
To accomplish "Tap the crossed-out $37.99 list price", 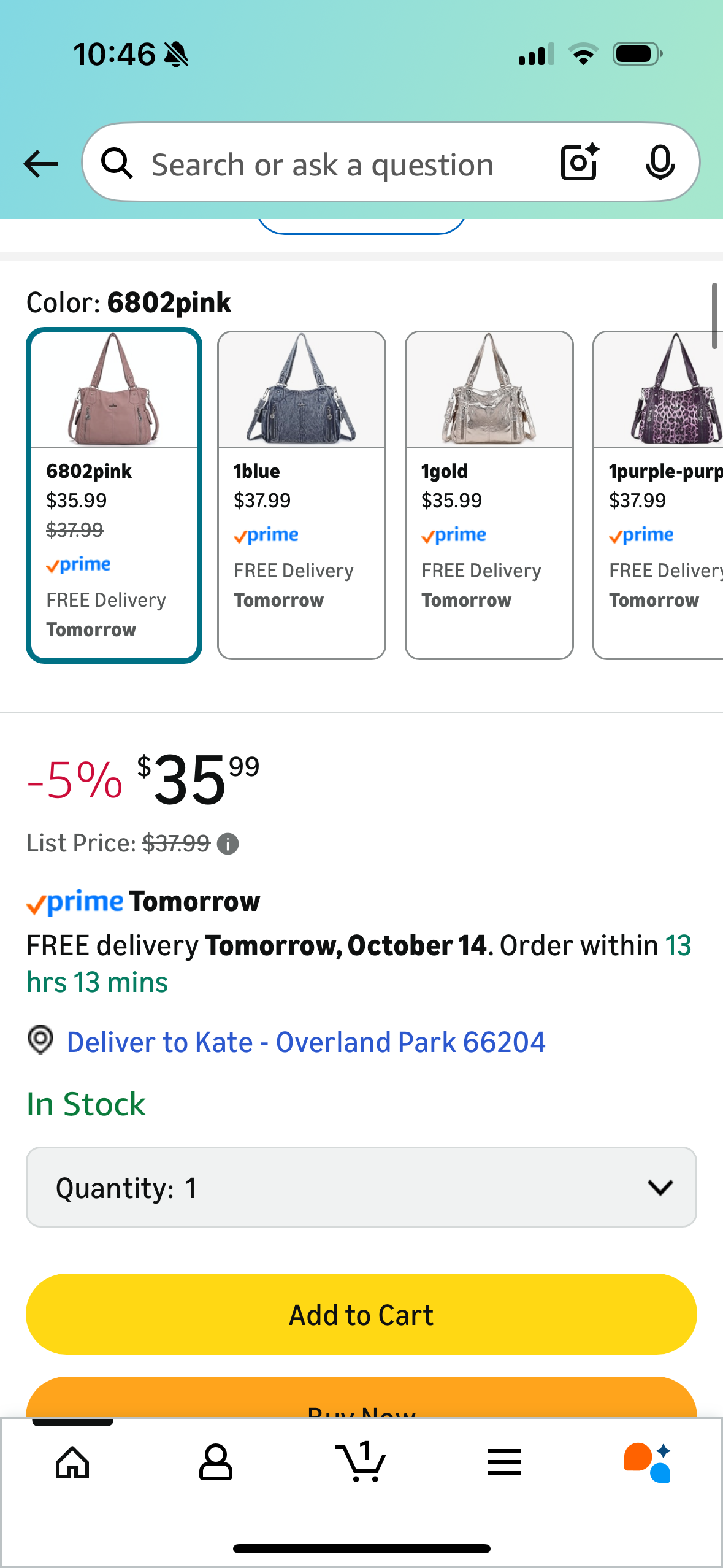I will point(176,844).
